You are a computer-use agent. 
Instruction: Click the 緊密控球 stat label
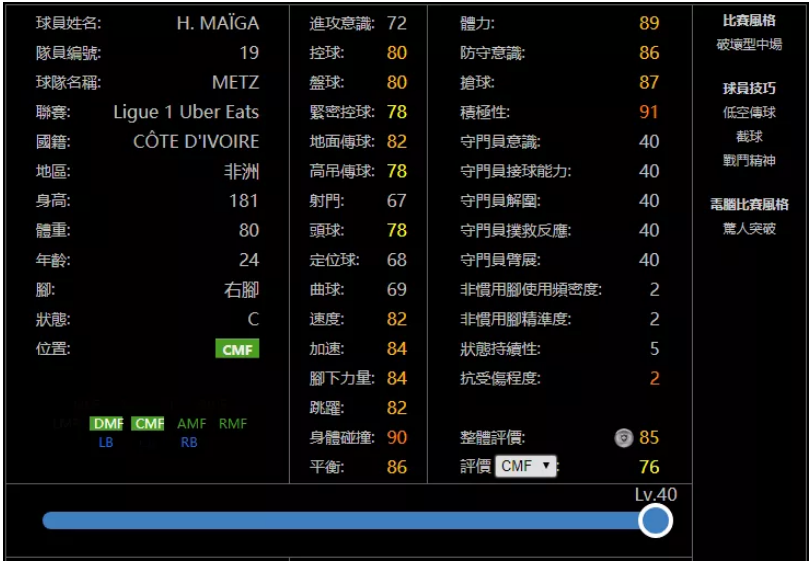point(342,113)
